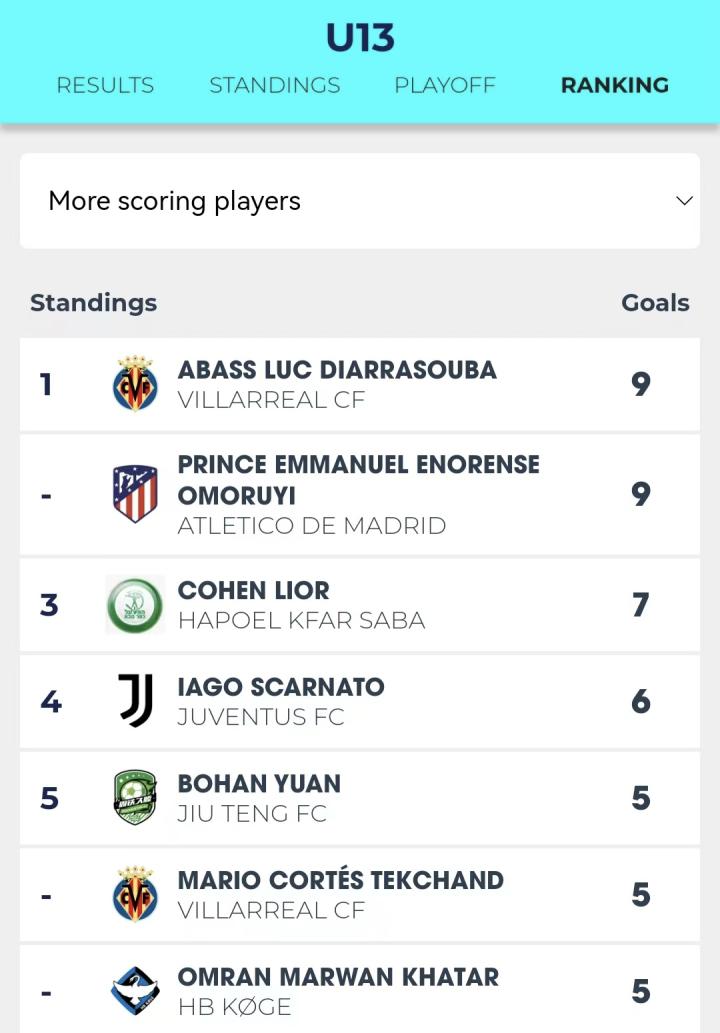Click the Goals column header

(x=655, y=302)
